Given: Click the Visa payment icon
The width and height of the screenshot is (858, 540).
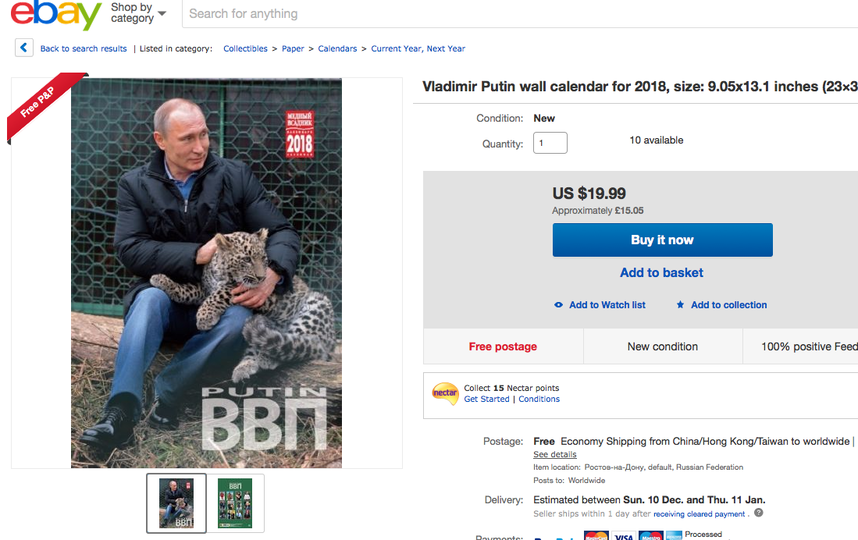Looking at the screenshot, I should click(623, 537).
